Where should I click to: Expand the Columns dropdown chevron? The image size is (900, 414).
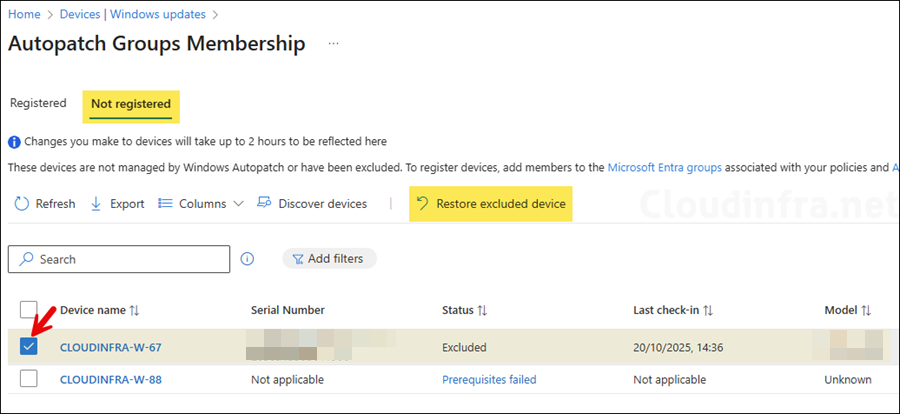tap(239, 204)
